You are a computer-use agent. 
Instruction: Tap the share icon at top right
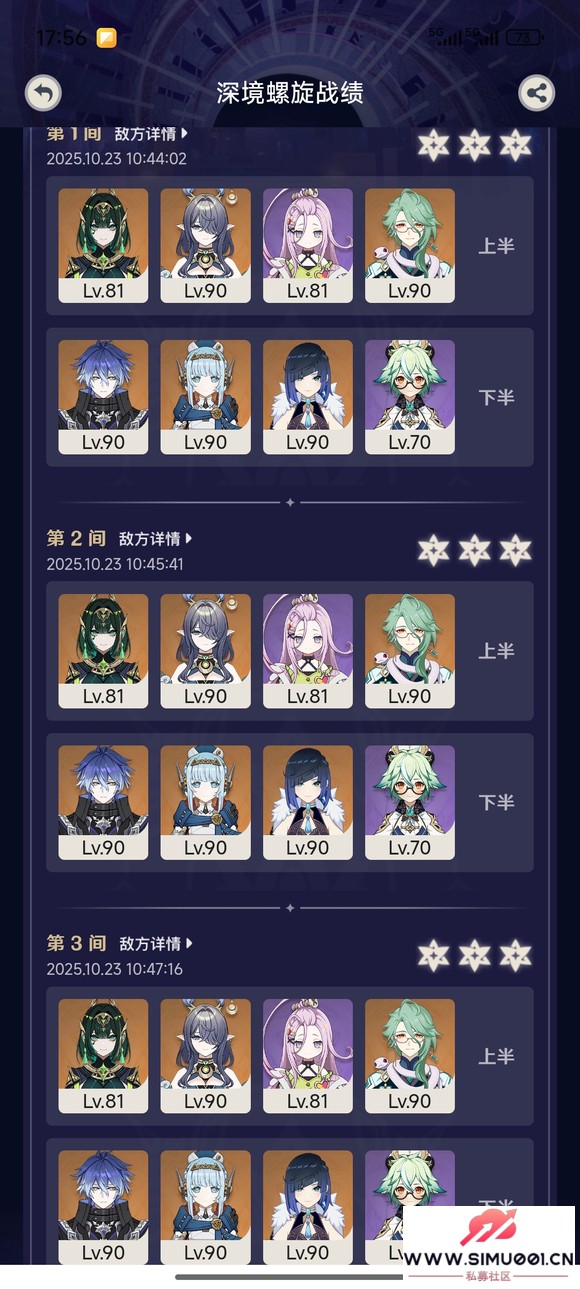pyautogui.click(x=537, y=93)
